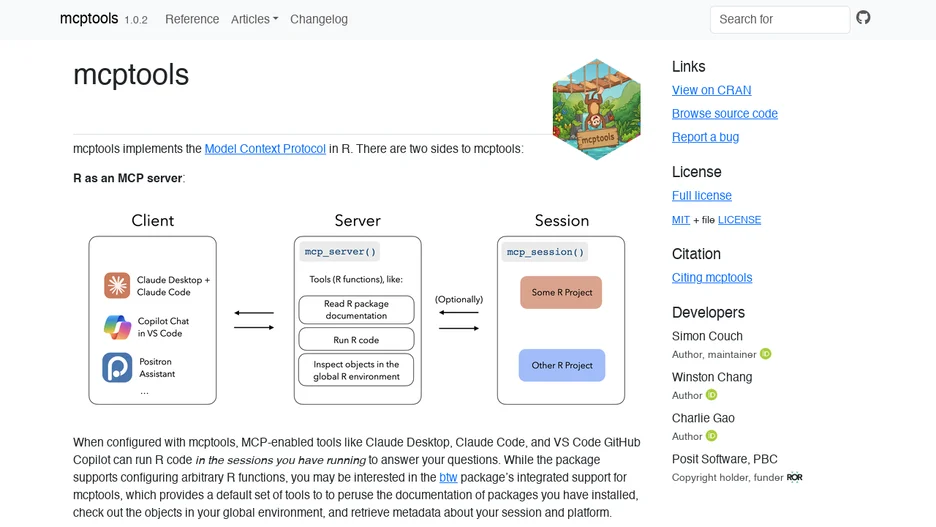Click the Copilot Chat icon in diagram
The width and height of the screenshot is (936, 527).
(x=117, y=326)
